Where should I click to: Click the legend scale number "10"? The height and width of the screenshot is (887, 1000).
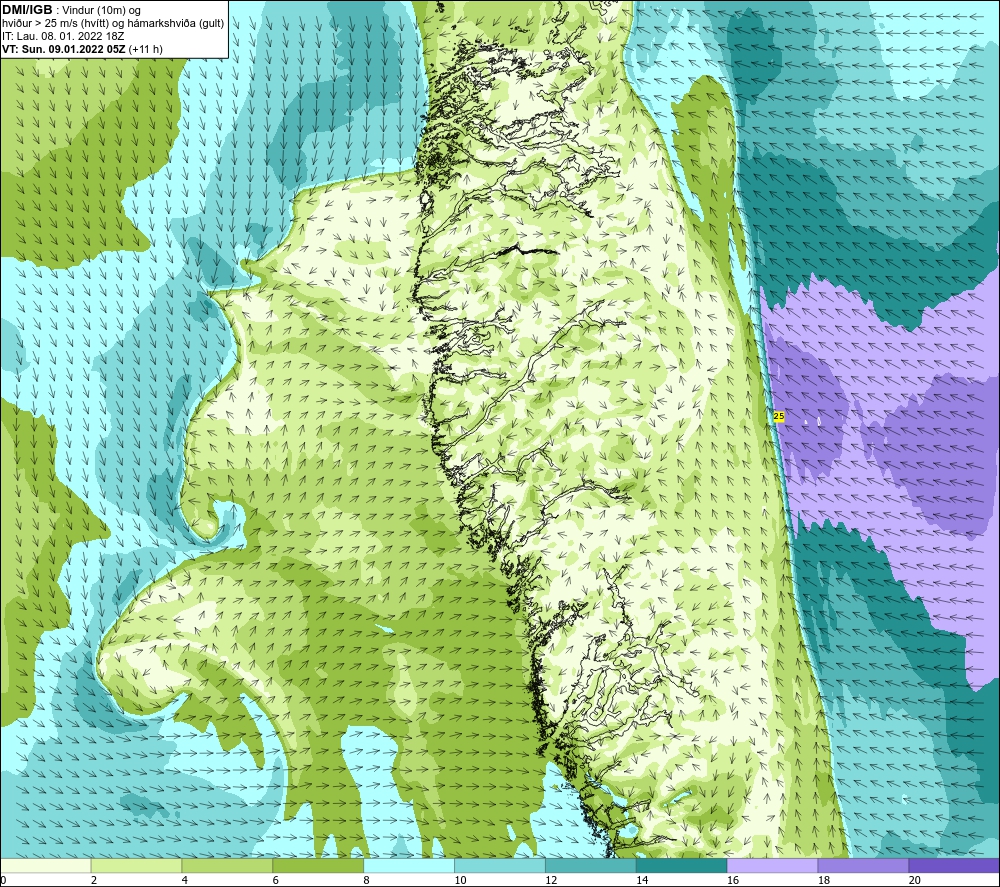click(460, 880)
